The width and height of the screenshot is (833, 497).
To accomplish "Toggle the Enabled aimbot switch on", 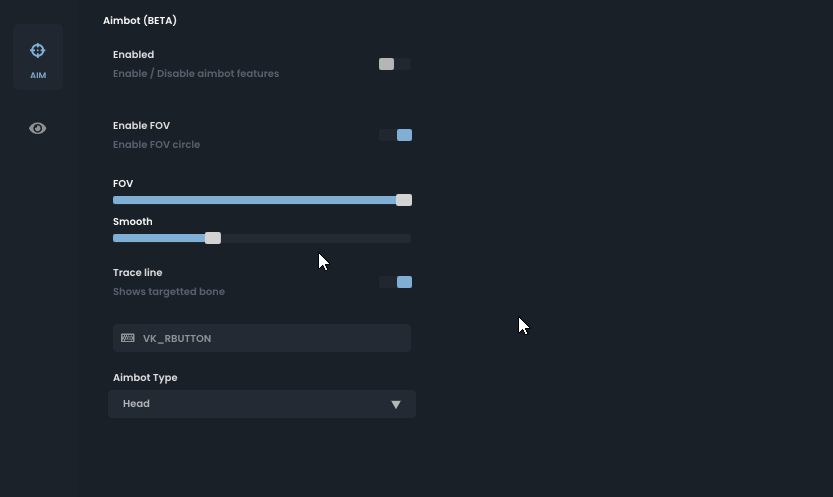I will 395,64.
